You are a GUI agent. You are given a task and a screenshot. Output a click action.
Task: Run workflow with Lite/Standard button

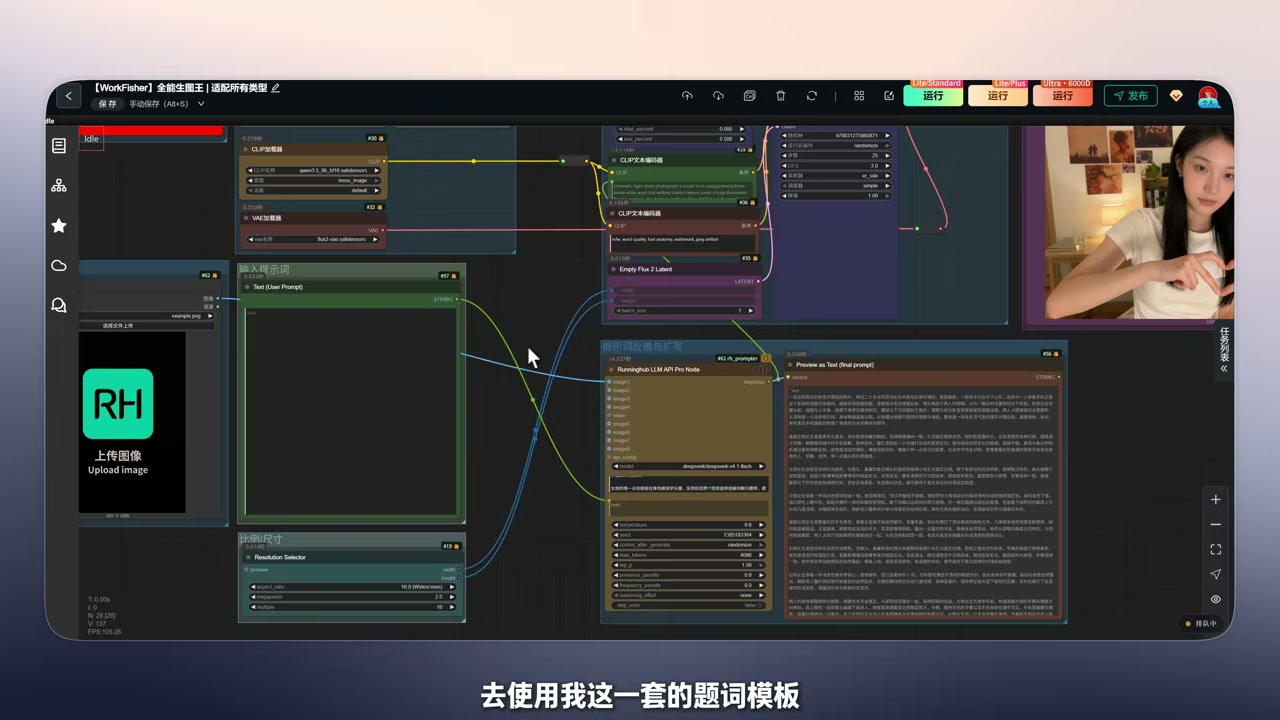[933, 96]
